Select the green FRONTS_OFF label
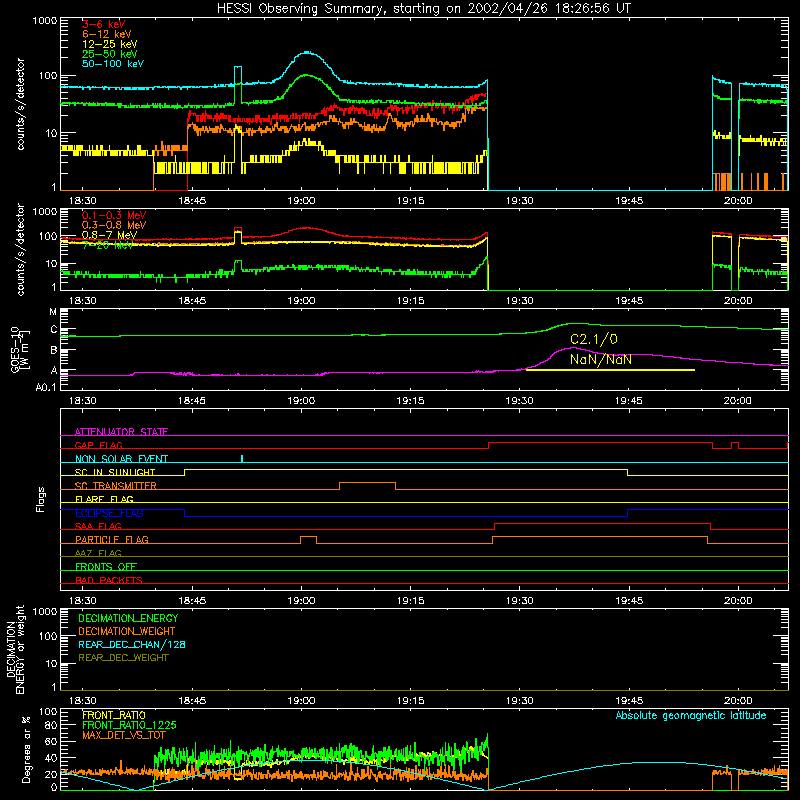Screen dimensions: 800x800 (x=106, y=567)
